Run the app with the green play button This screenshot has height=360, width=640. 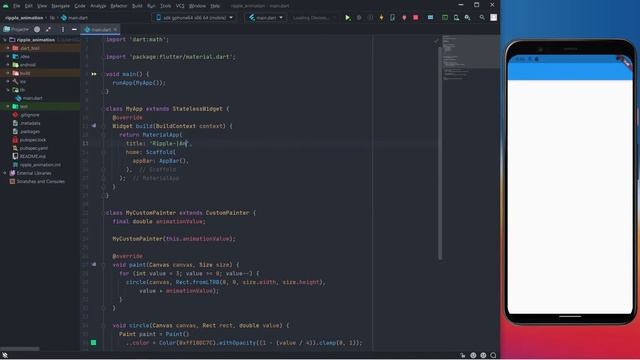[x=347, y=18]
